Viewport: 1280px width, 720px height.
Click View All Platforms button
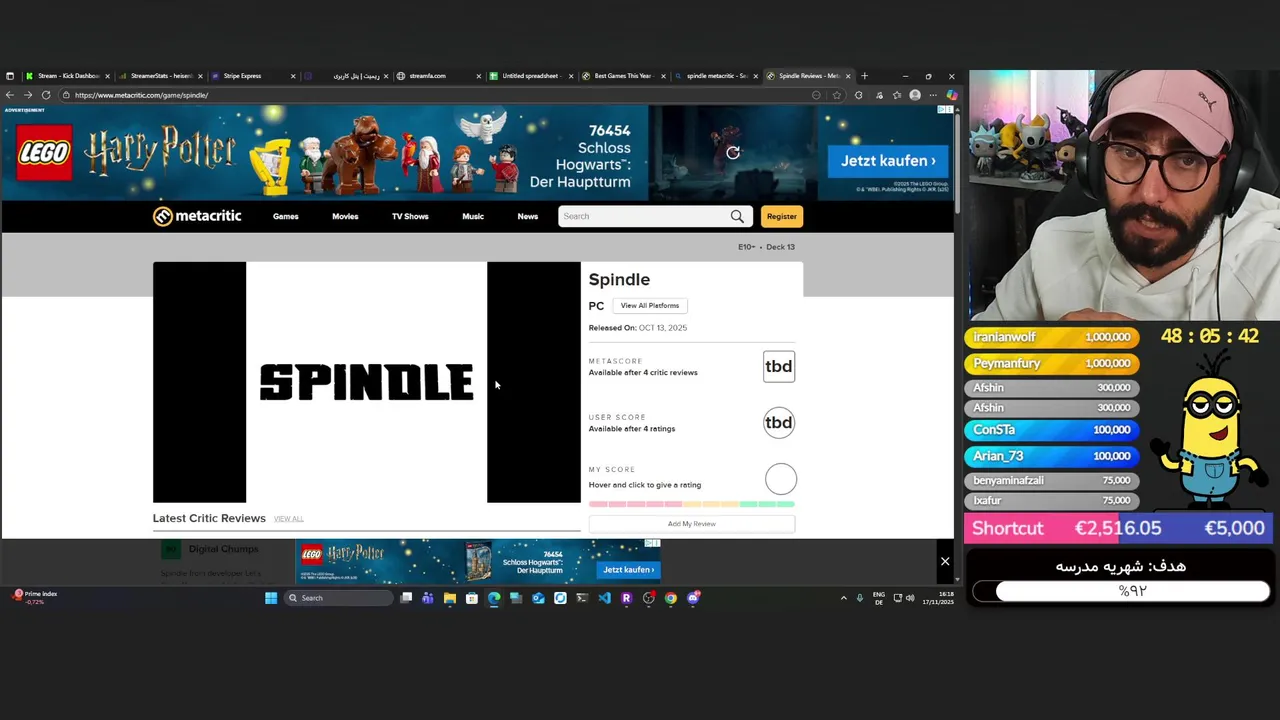(650, 306)
